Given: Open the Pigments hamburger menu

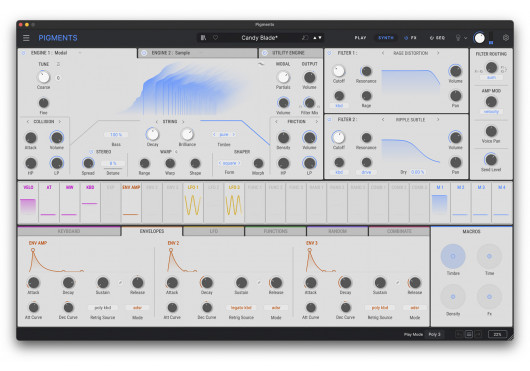Looking at the screenshot, I should (x=26, y=38).
